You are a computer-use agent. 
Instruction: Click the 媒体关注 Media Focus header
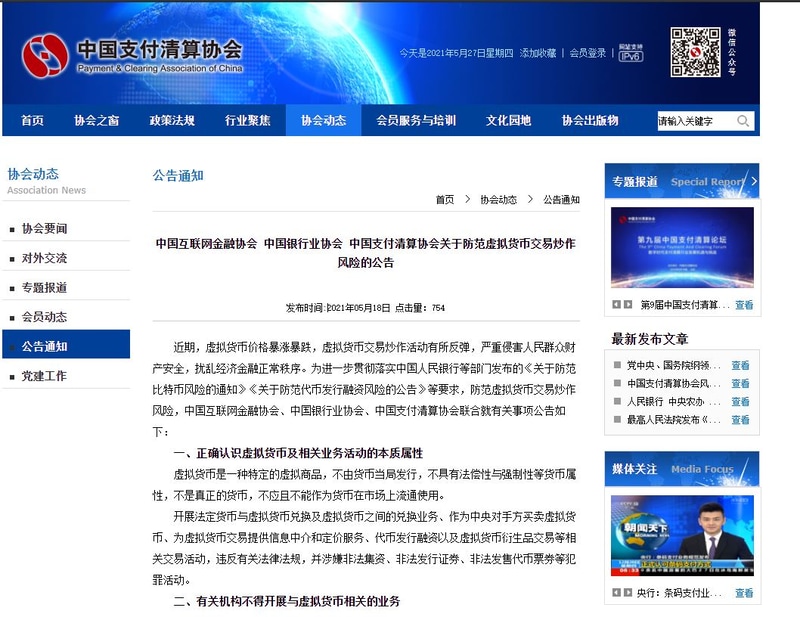click(682, 469)
